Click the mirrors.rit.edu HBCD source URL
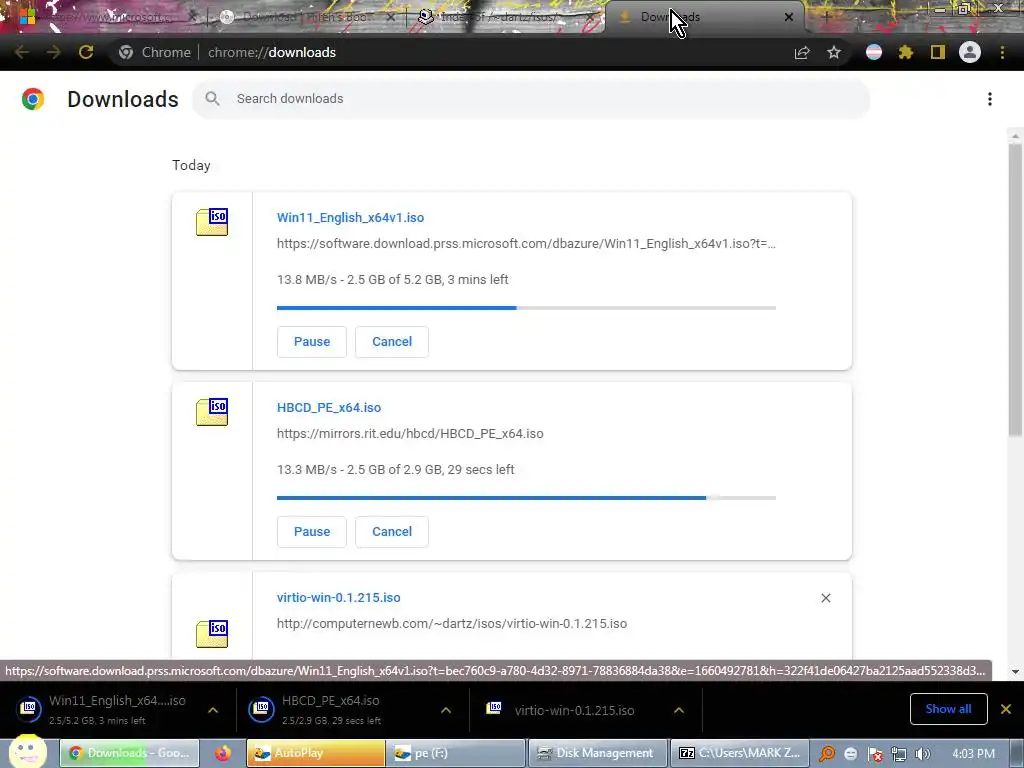This screenshot has width=1024, height=768. [410, 434]
